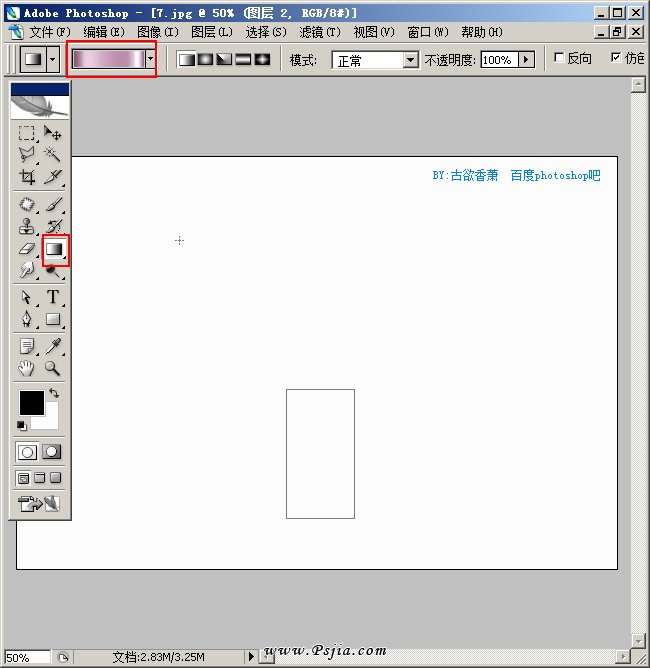Select the Notes tool
This screenshot has width=650, height=668.
[26, 346]
